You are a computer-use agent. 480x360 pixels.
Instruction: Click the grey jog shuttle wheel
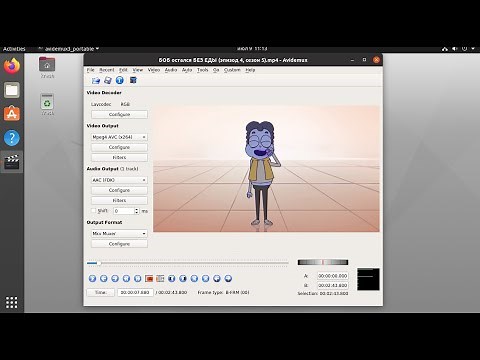point(323,262)
